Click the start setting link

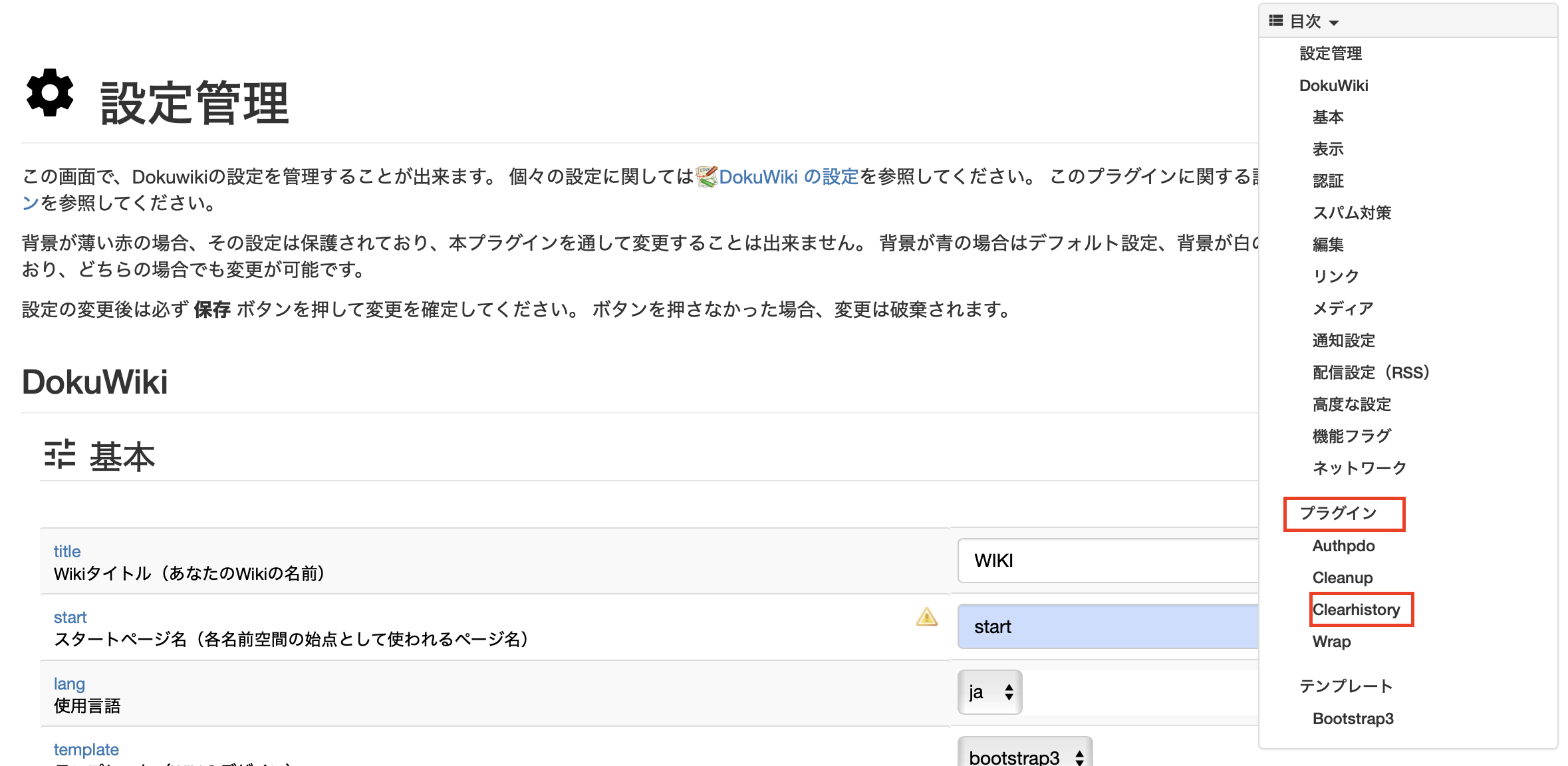click(x=70, y=616)
